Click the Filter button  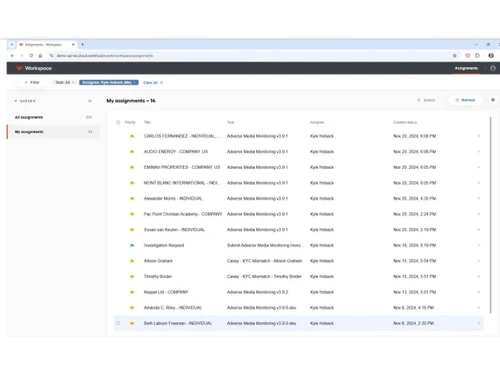(x=32, y=82)
